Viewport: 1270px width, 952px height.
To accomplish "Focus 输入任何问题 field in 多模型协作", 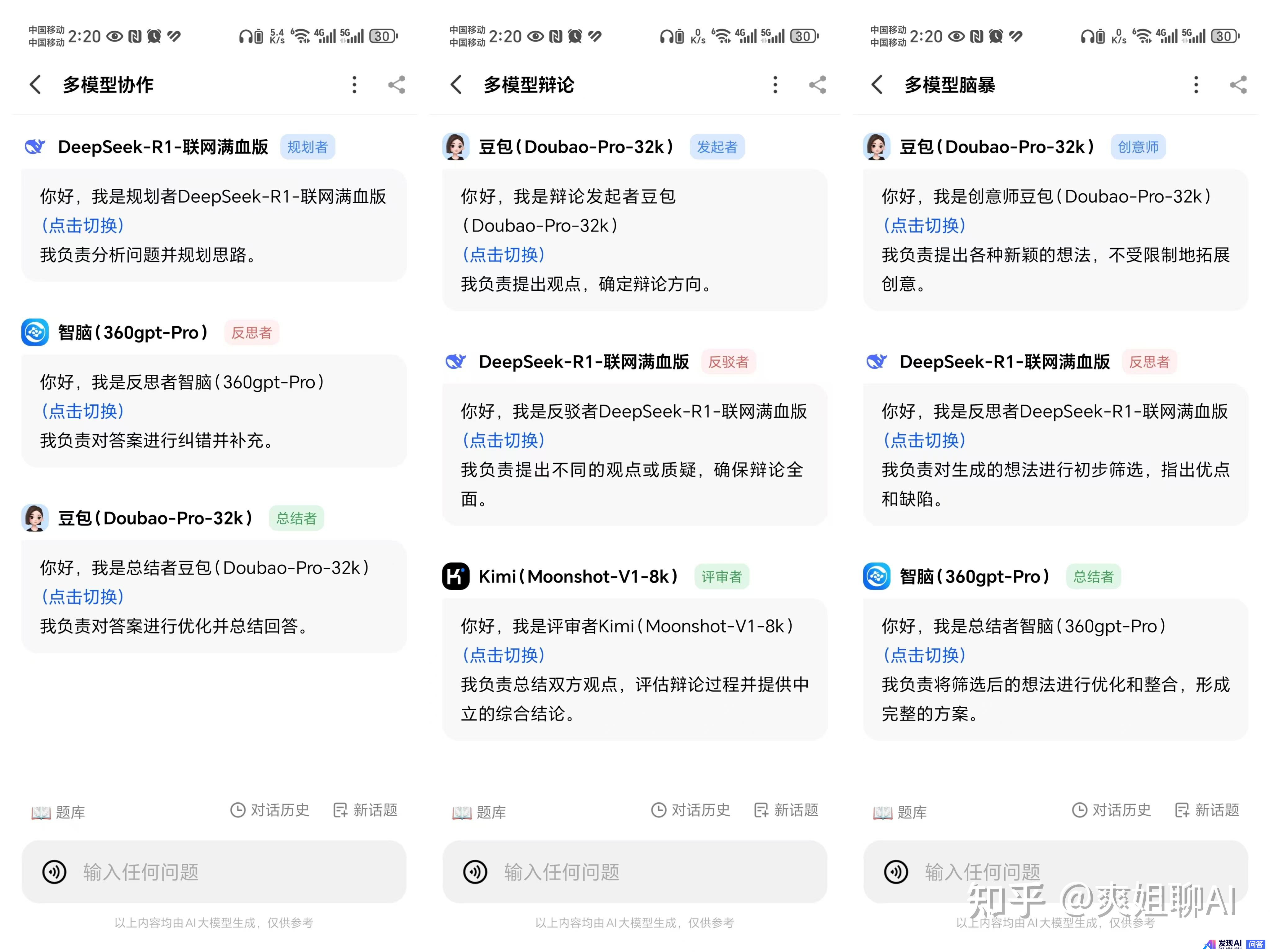I will coord(214,872).
